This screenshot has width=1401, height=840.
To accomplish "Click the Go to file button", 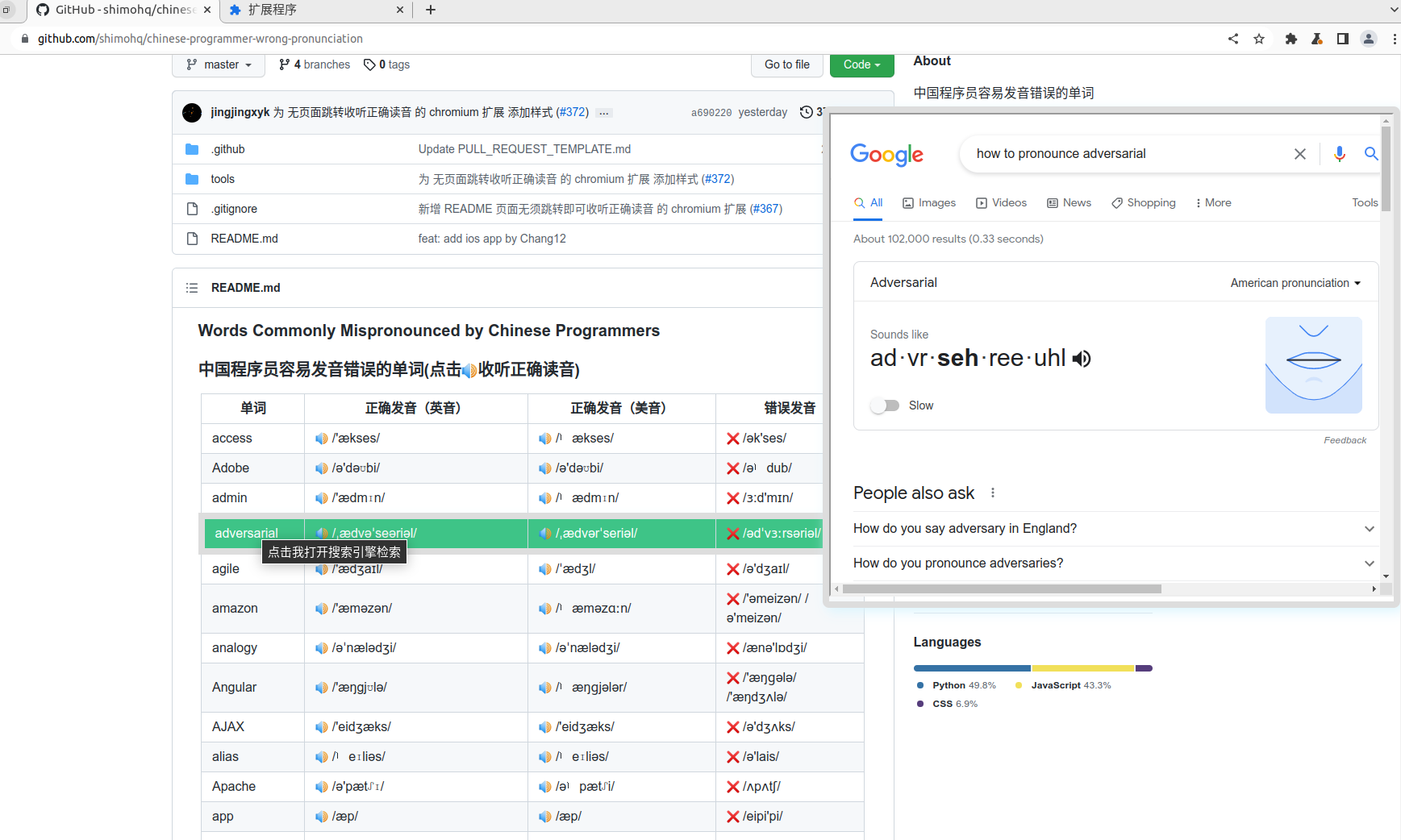I will click(x=787, y=64).
